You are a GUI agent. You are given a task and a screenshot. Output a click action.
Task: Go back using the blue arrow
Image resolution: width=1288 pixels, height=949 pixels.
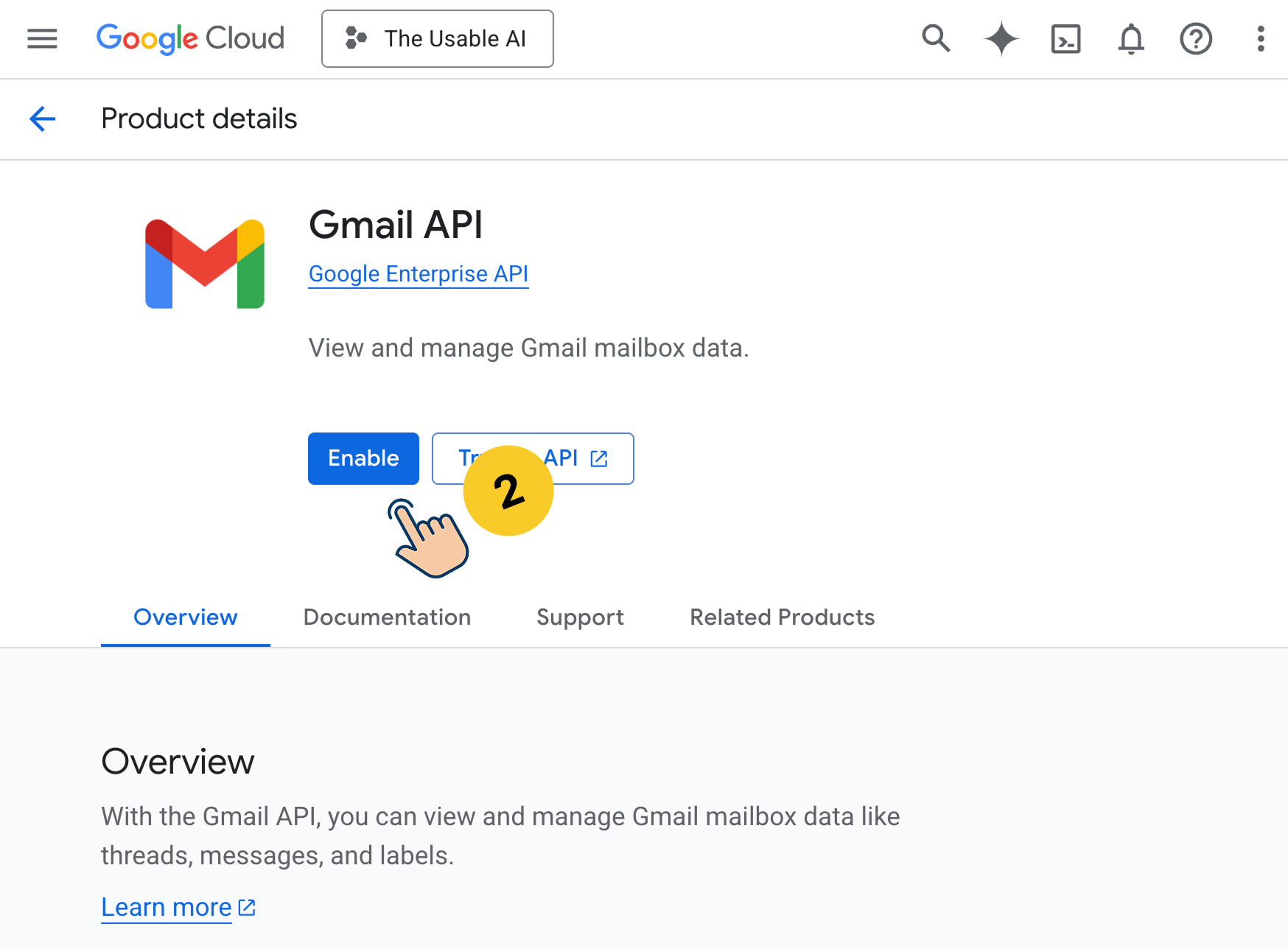point(42,119)
